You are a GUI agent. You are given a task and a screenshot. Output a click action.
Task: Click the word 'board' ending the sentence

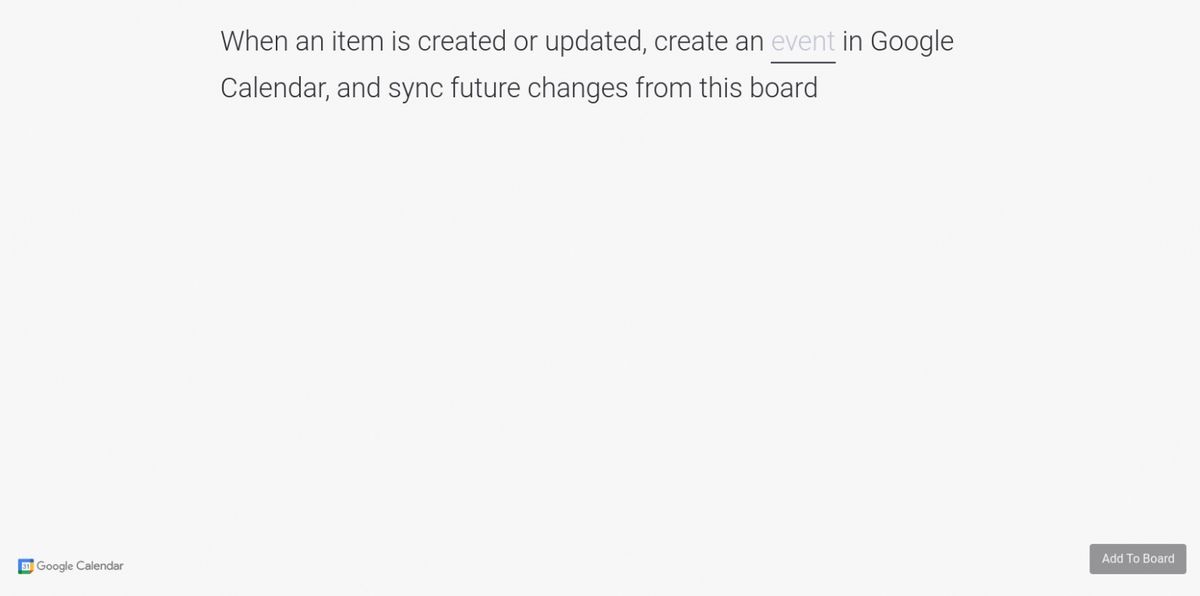784,89
